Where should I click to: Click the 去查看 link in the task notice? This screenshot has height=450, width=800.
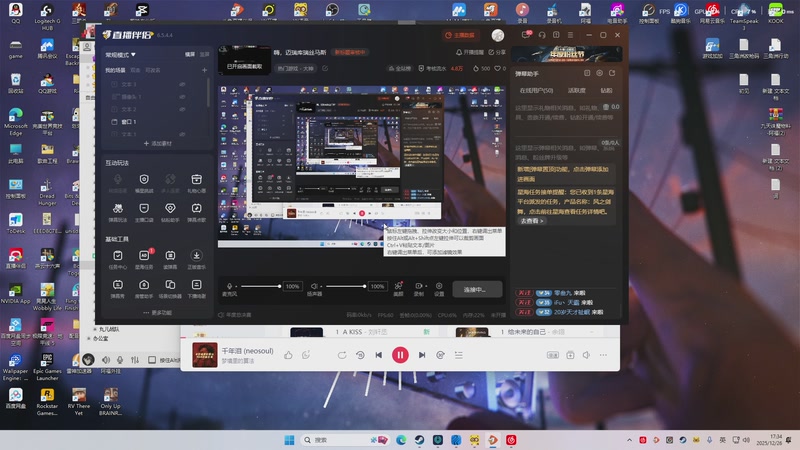532,221
